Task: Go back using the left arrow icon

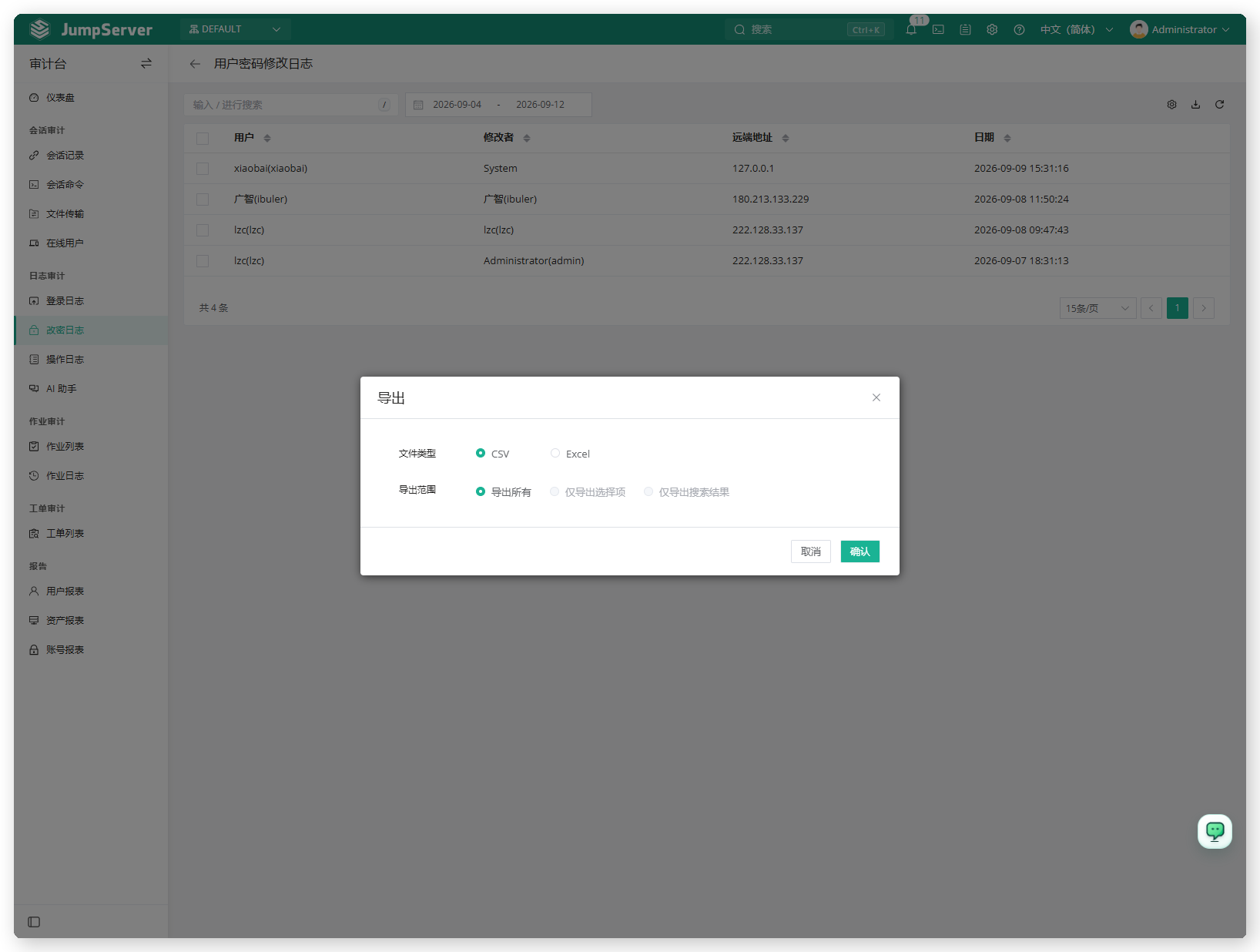Action: click(195, 64)
